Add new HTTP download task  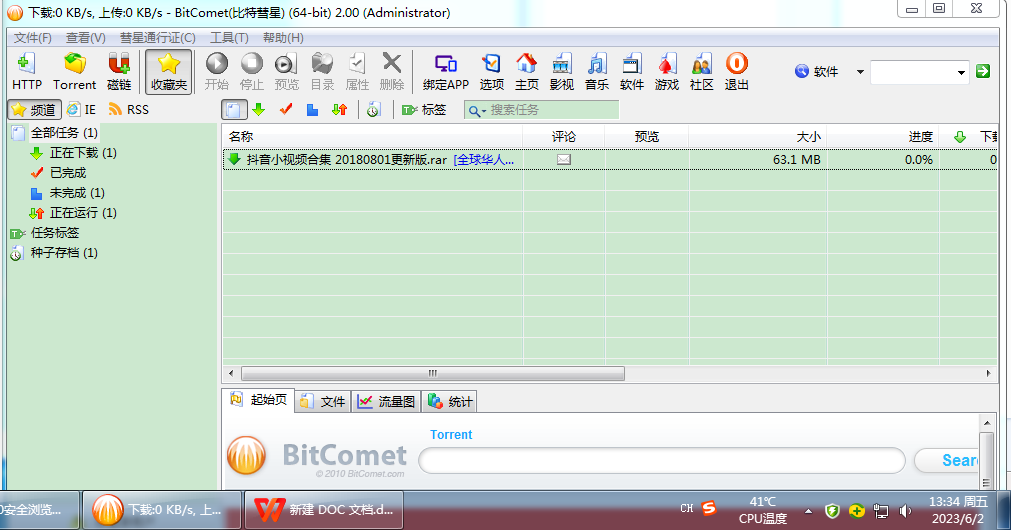(x=26, y=72)
